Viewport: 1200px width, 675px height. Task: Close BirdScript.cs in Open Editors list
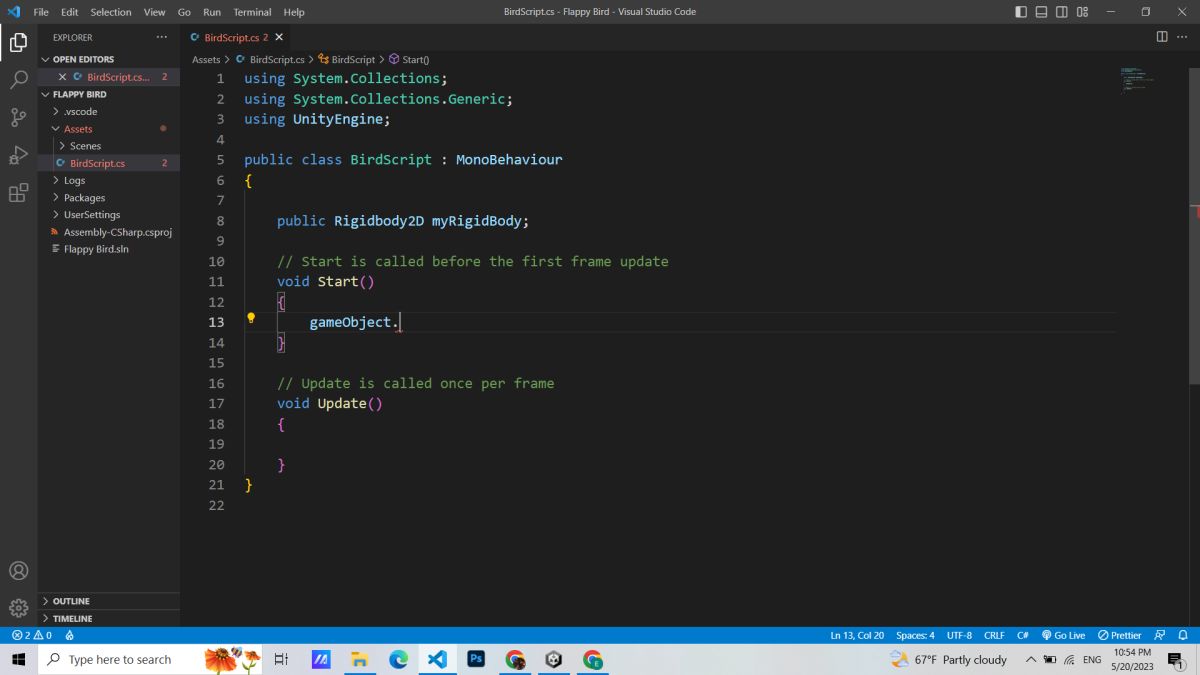63,77
